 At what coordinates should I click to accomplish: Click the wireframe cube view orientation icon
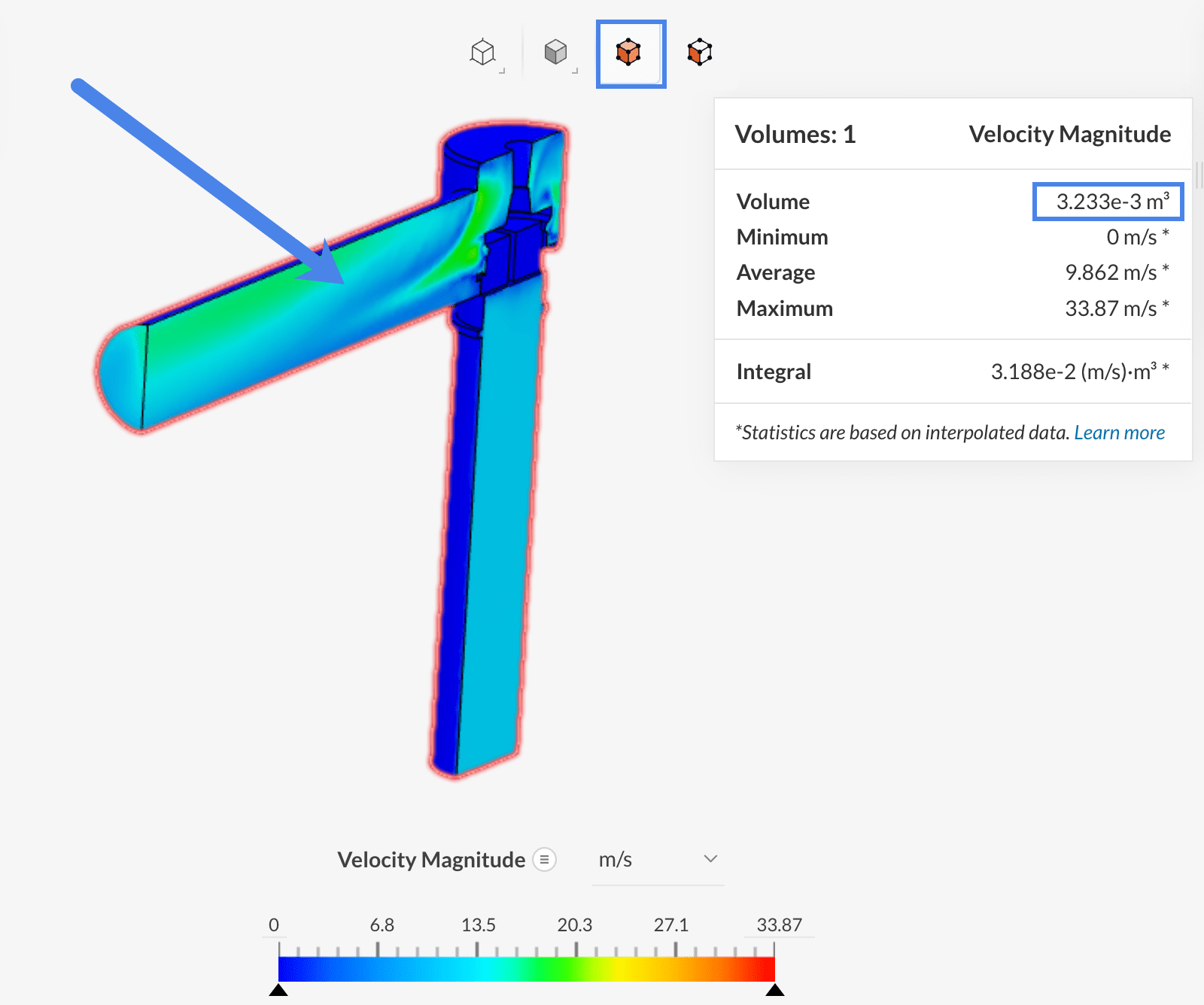(482, 53)
